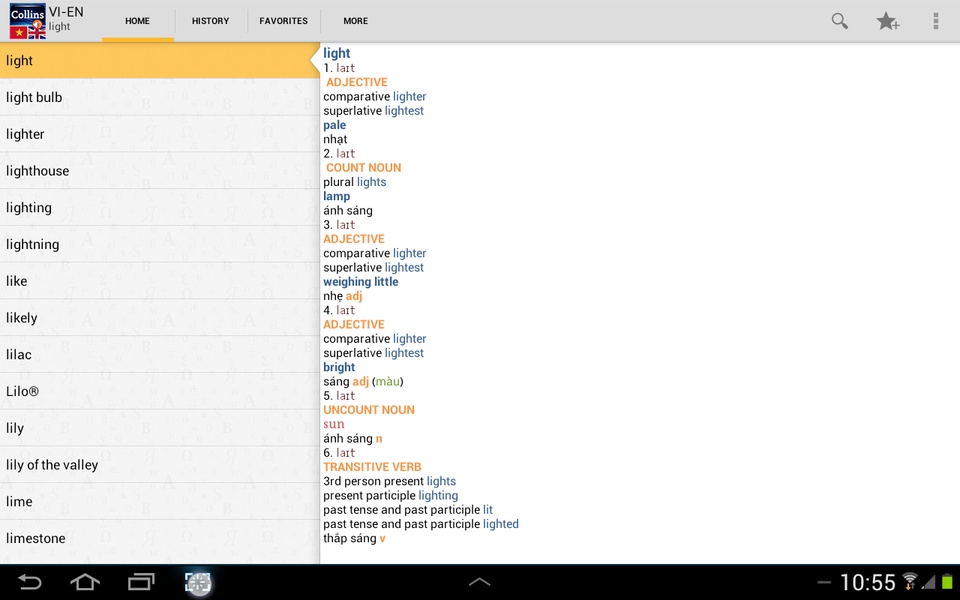This screenshot has width=960, height=600.
Task: Select 'light bulb' entry
Action: click(x=159, y=97)
